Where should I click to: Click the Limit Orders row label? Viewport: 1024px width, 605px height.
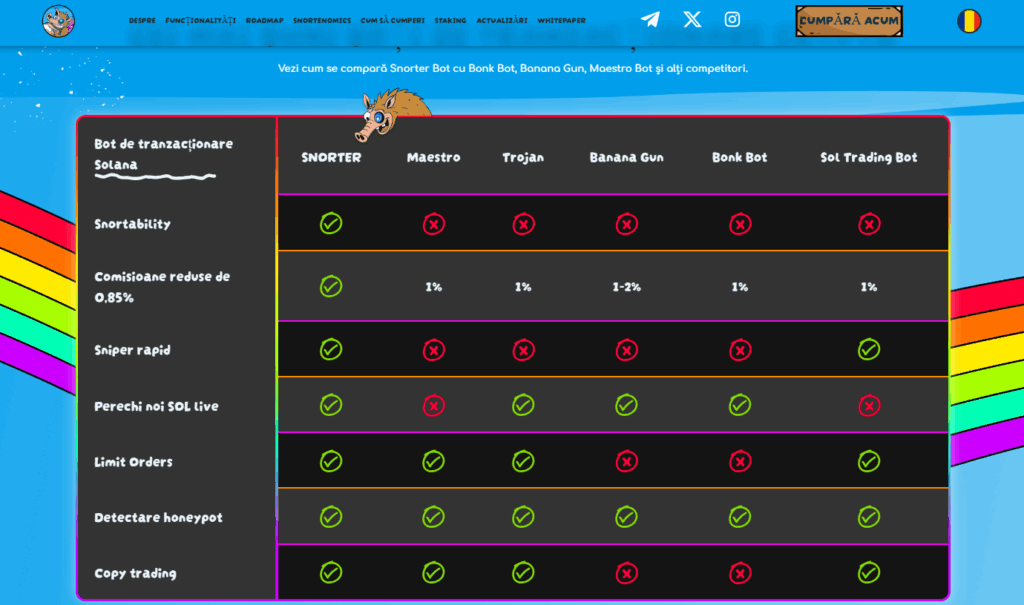[133, 462]
